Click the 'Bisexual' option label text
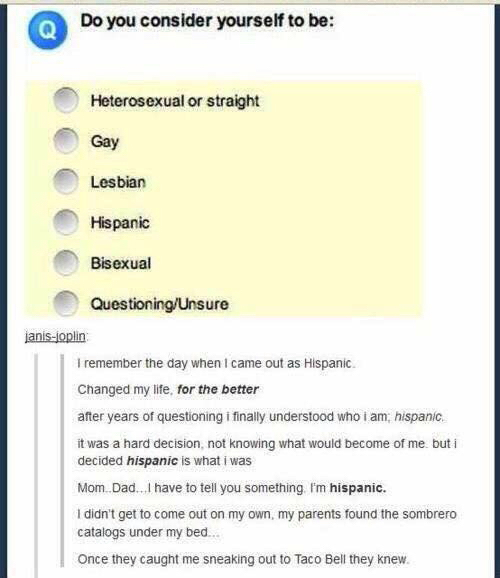The image size is (500, 578). click(121, 263)
